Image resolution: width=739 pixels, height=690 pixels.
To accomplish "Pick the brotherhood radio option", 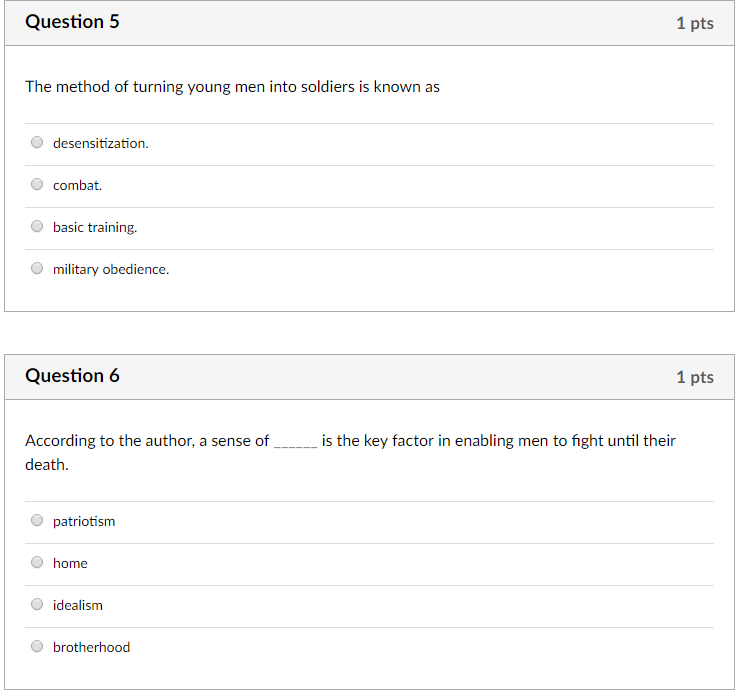I will [x=37, y=646].
